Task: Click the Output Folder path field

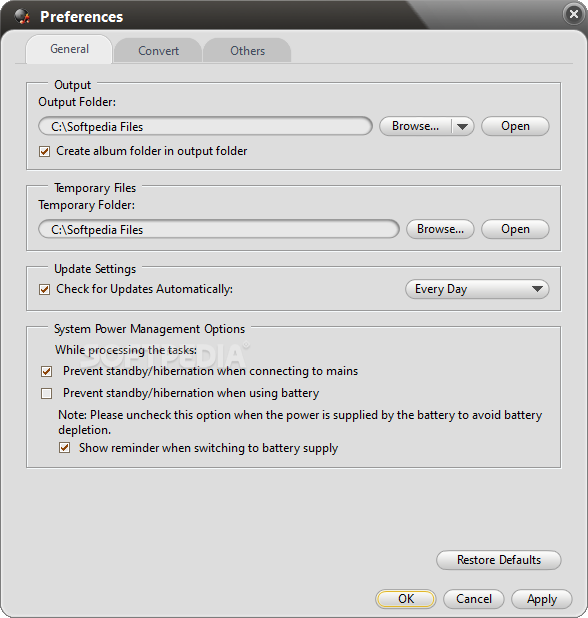Action: pyautogui.click(x=205, y=126)
